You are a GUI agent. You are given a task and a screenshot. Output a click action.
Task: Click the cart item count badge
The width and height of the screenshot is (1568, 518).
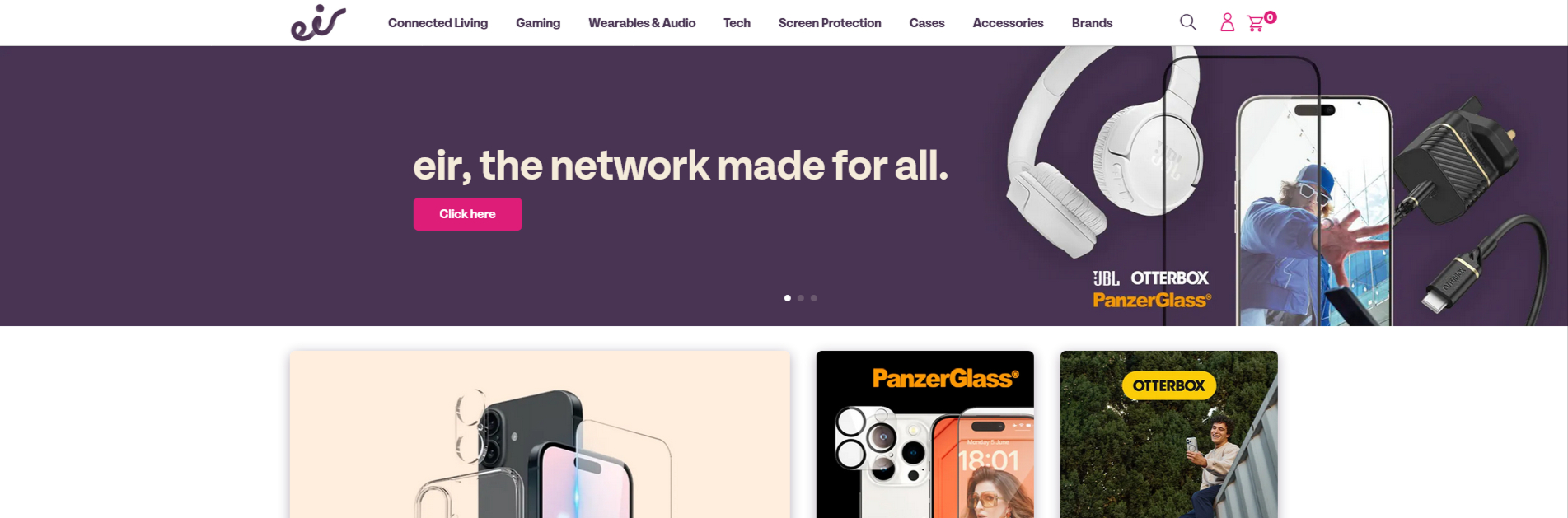click(1271, 17)
